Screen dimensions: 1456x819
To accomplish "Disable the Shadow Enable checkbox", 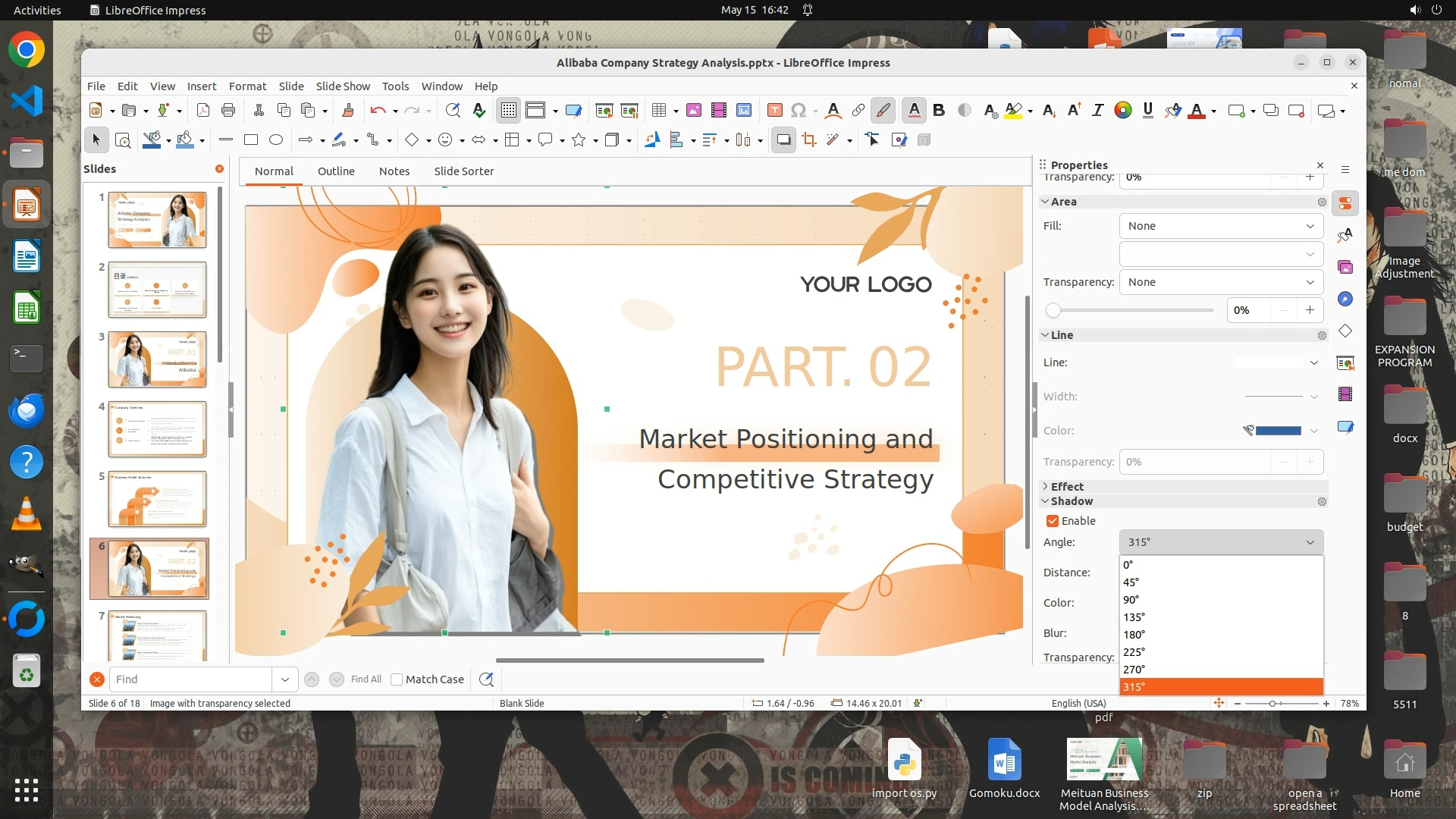I will [1053, 521].
